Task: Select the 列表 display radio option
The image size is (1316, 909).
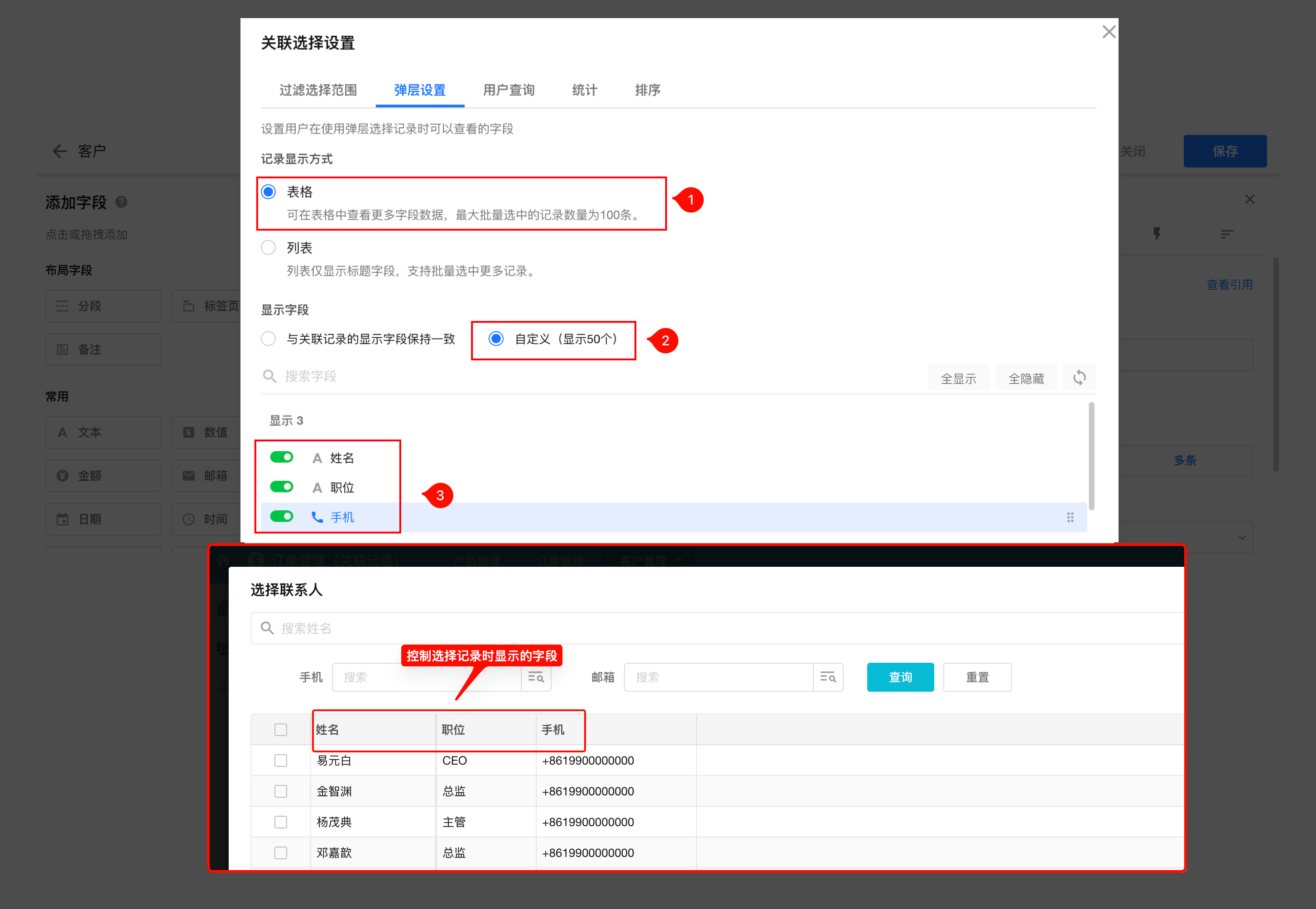Action: 269,248
